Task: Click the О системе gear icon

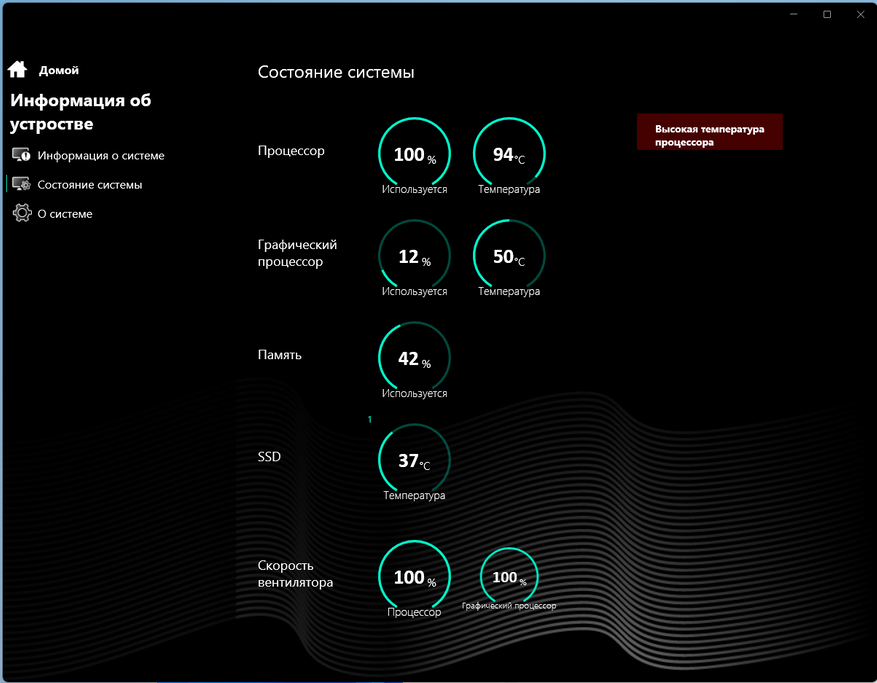Action: click(x=22, y=213)
